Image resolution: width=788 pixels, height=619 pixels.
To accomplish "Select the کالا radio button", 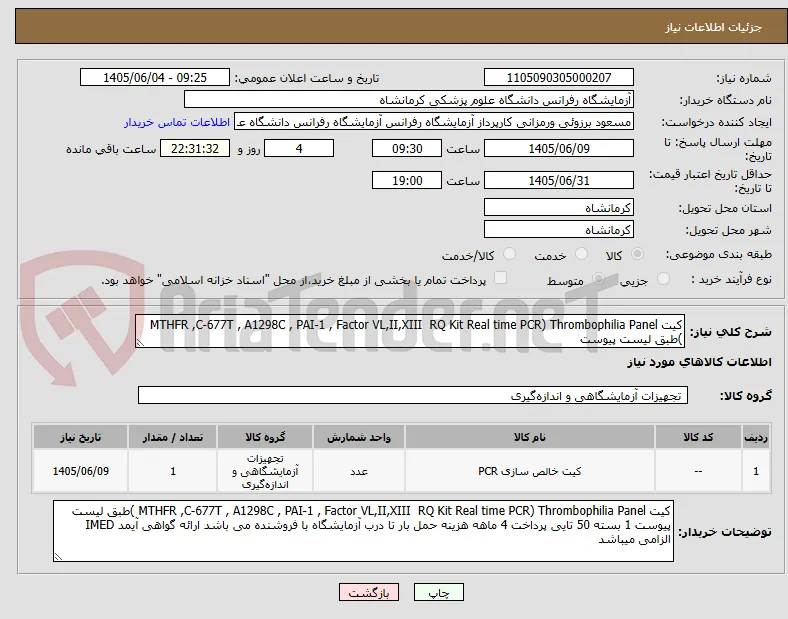I will coord(637,254).
